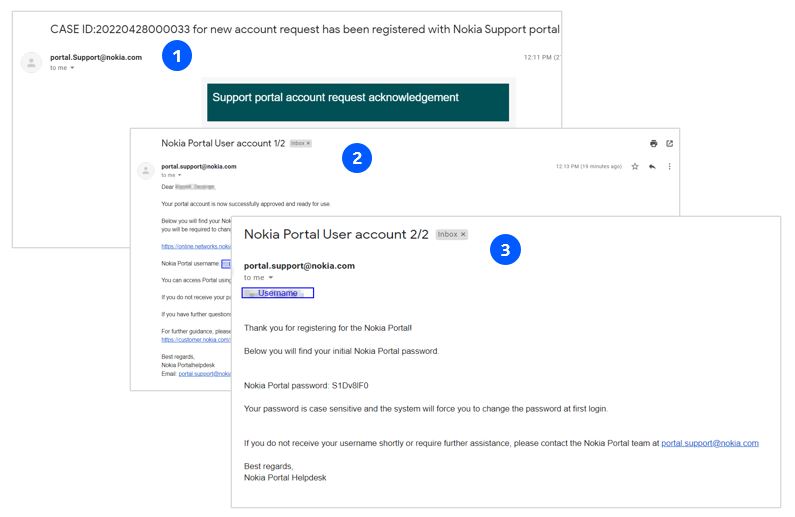Click sender avatar in CASE ID email

tap(31, 62)
